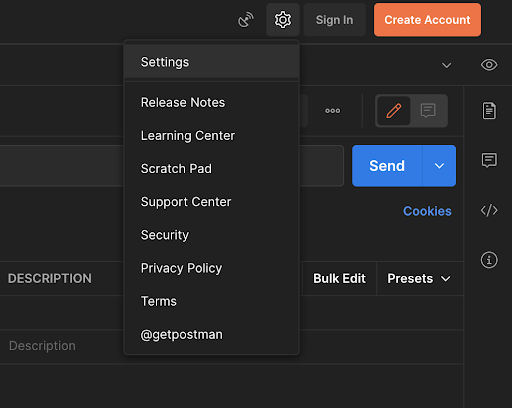The image size is (512, 408).
Task: Toggle environment quick look eye icon
Action: [x=489, y=65]
